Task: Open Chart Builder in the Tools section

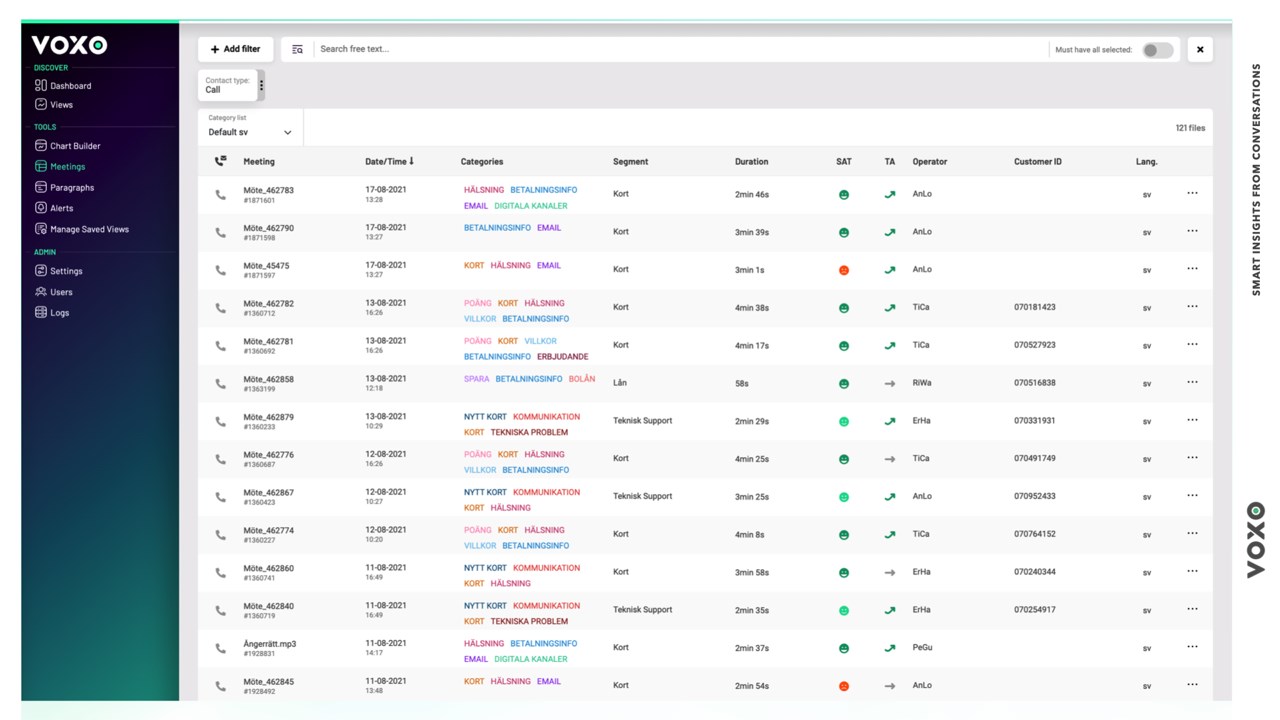Action: [x=67, y=146]
